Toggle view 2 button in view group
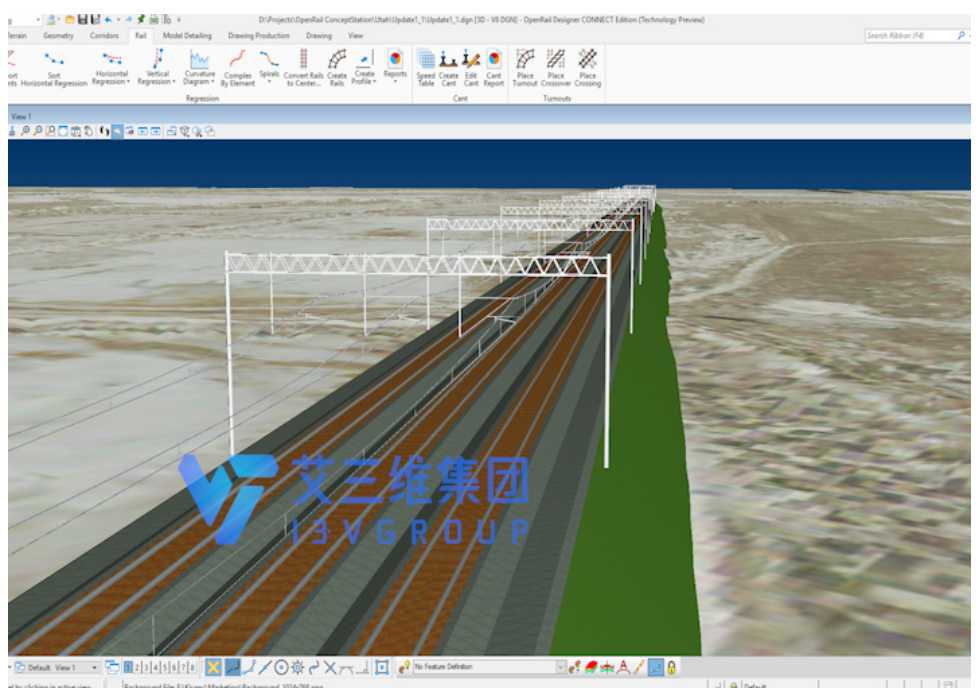Screen dimensions: 978x694 click(x=137, y=667)
